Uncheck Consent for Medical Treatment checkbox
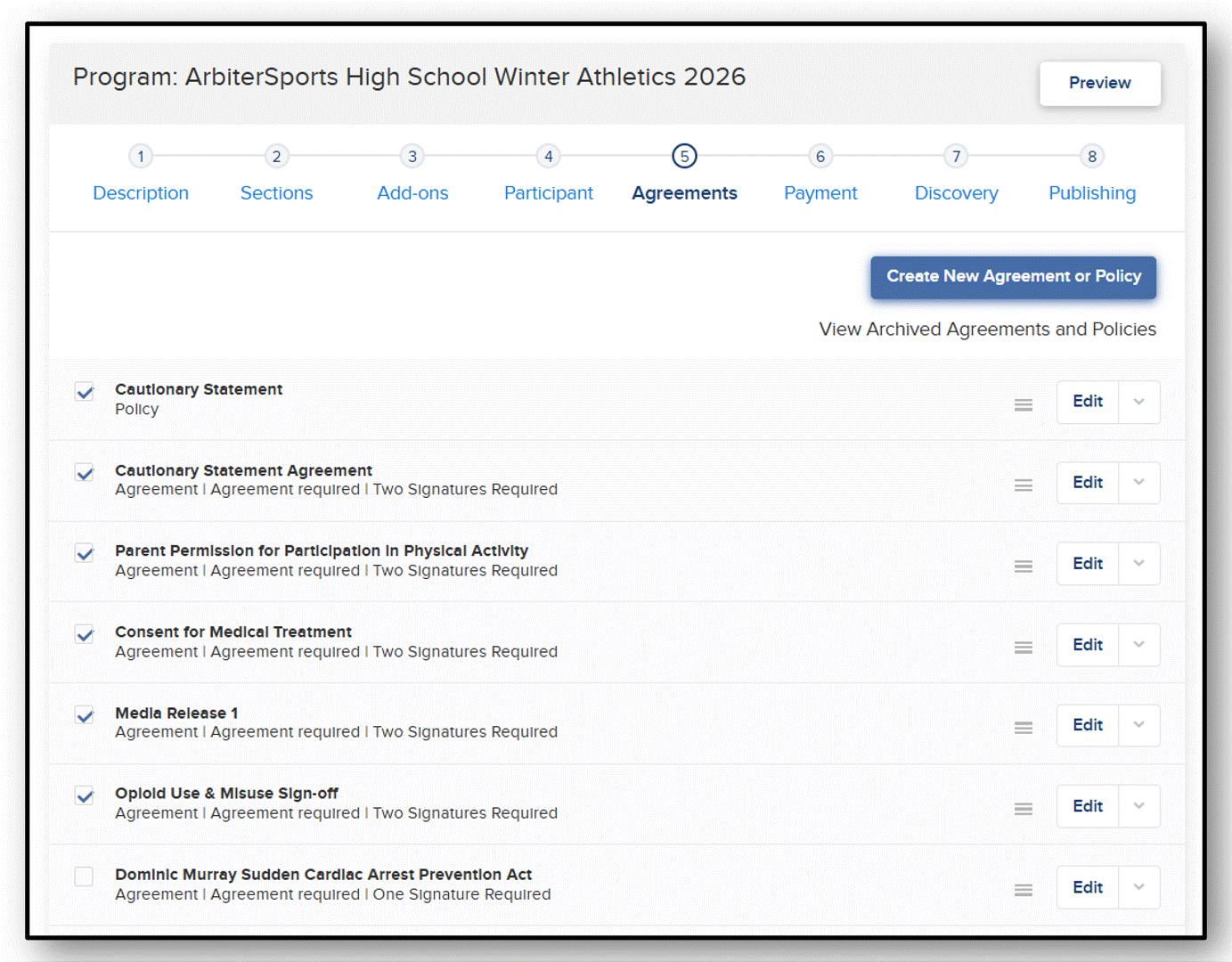 (85, 634)
